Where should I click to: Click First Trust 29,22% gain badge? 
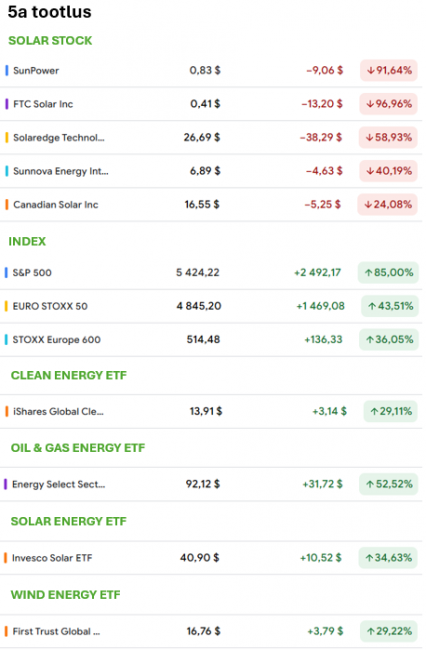pos(389,631)
